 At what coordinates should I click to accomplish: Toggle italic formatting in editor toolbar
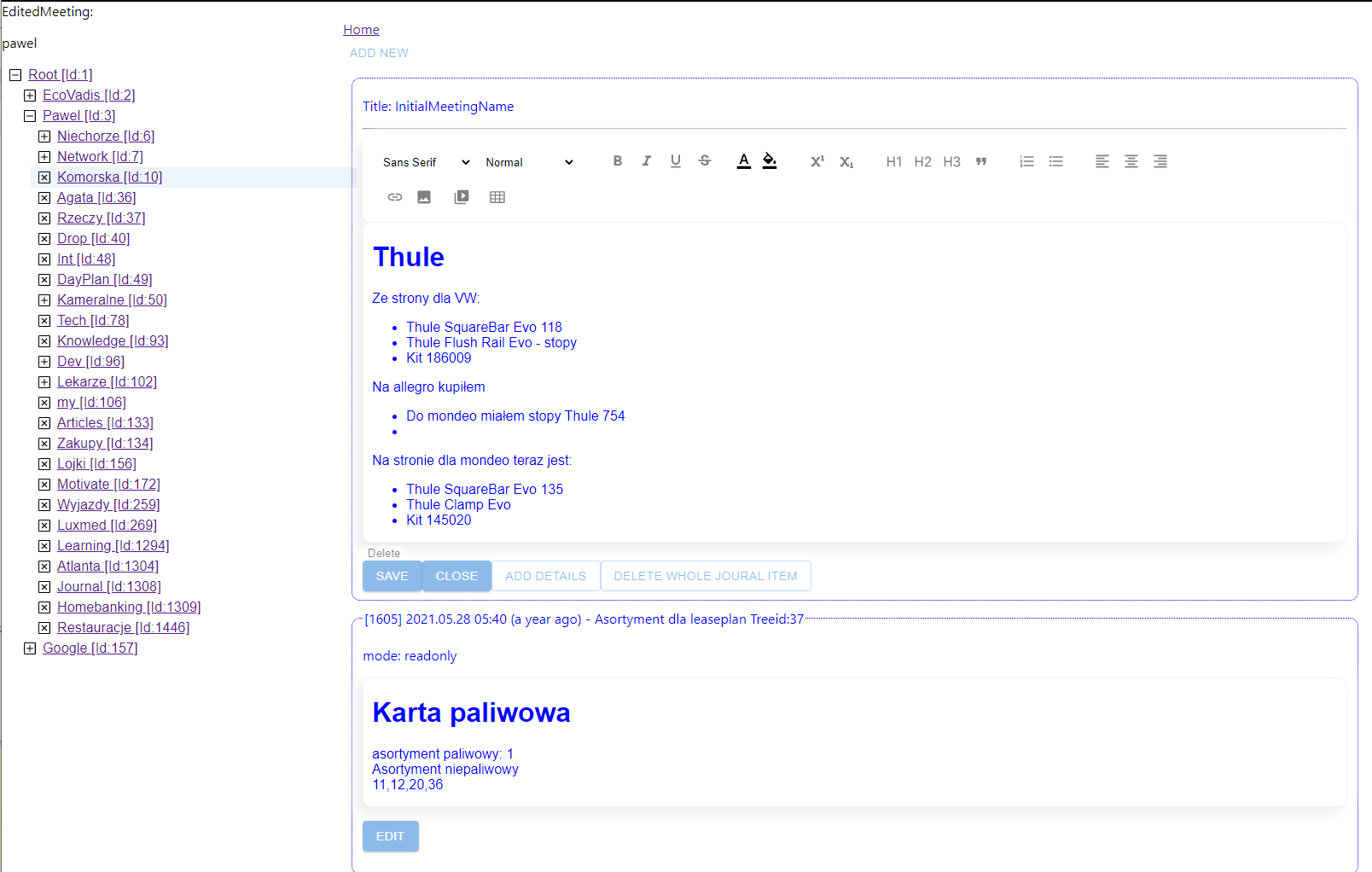[x=647, y=161]
